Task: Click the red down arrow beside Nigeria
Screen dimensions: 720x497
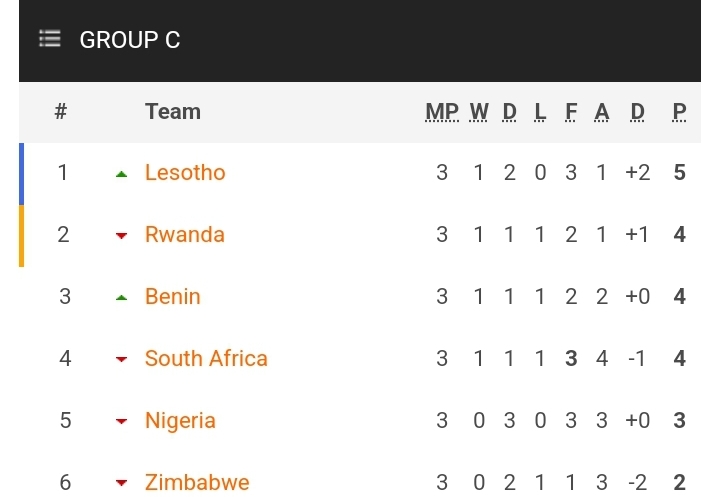Action: pyautogui.click(x=121, y=422)
